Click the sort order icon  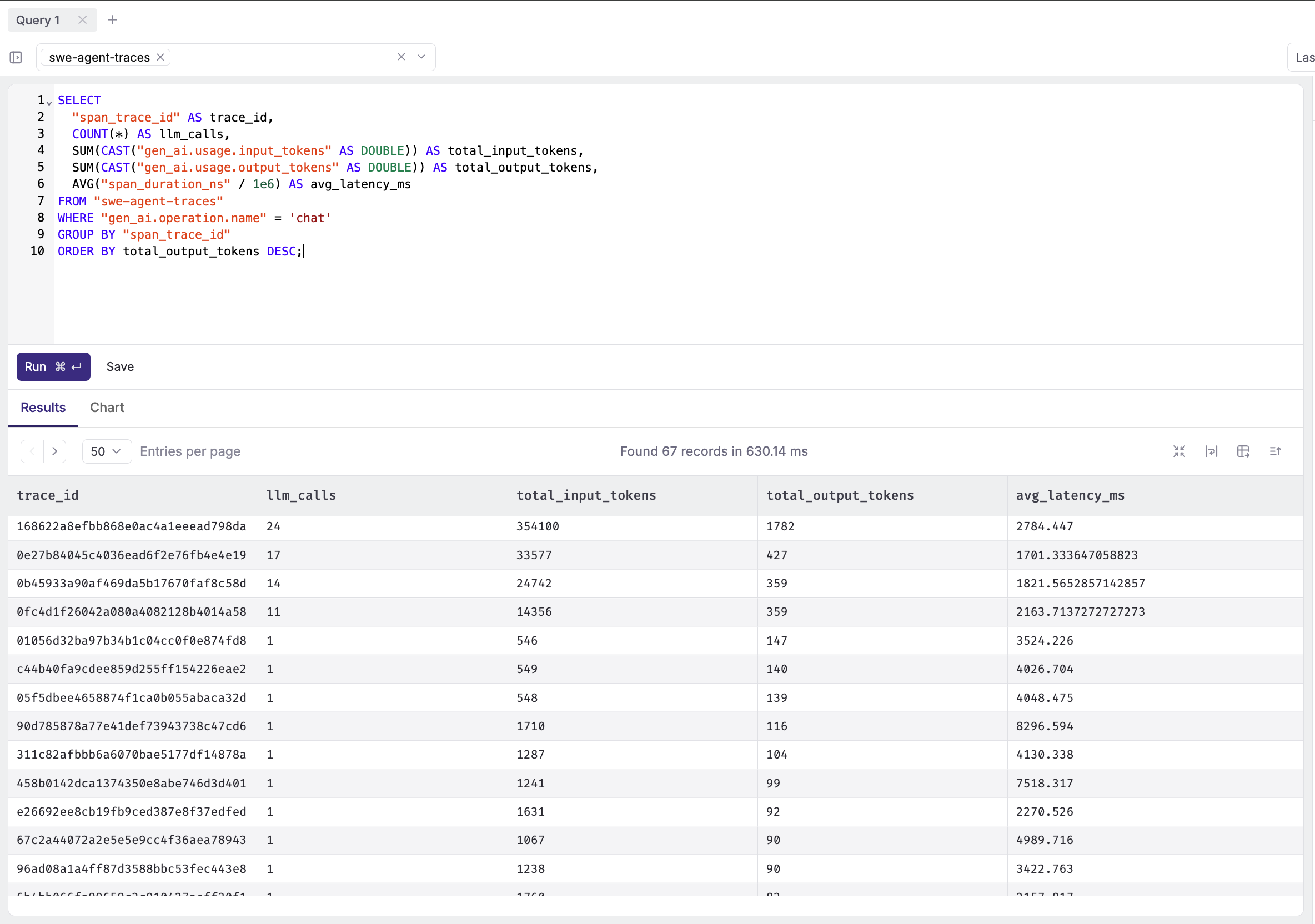(1275, 451)
